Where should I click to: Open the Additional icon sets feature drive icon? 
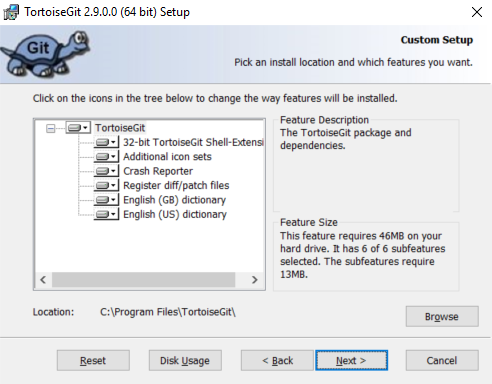106,157
